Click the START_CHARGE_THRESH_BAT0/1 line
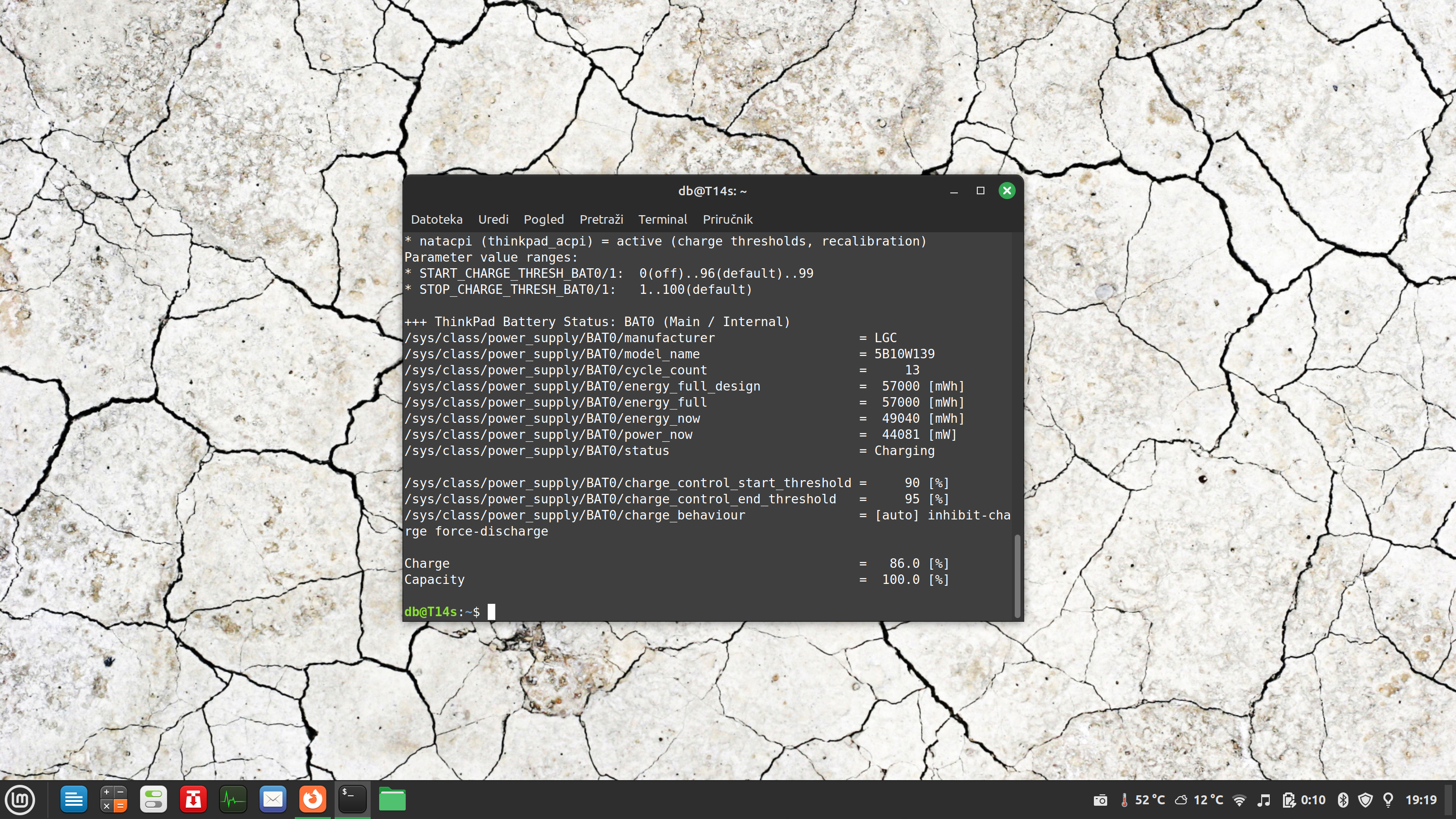 pyautogui.click(x=609, y=273)
